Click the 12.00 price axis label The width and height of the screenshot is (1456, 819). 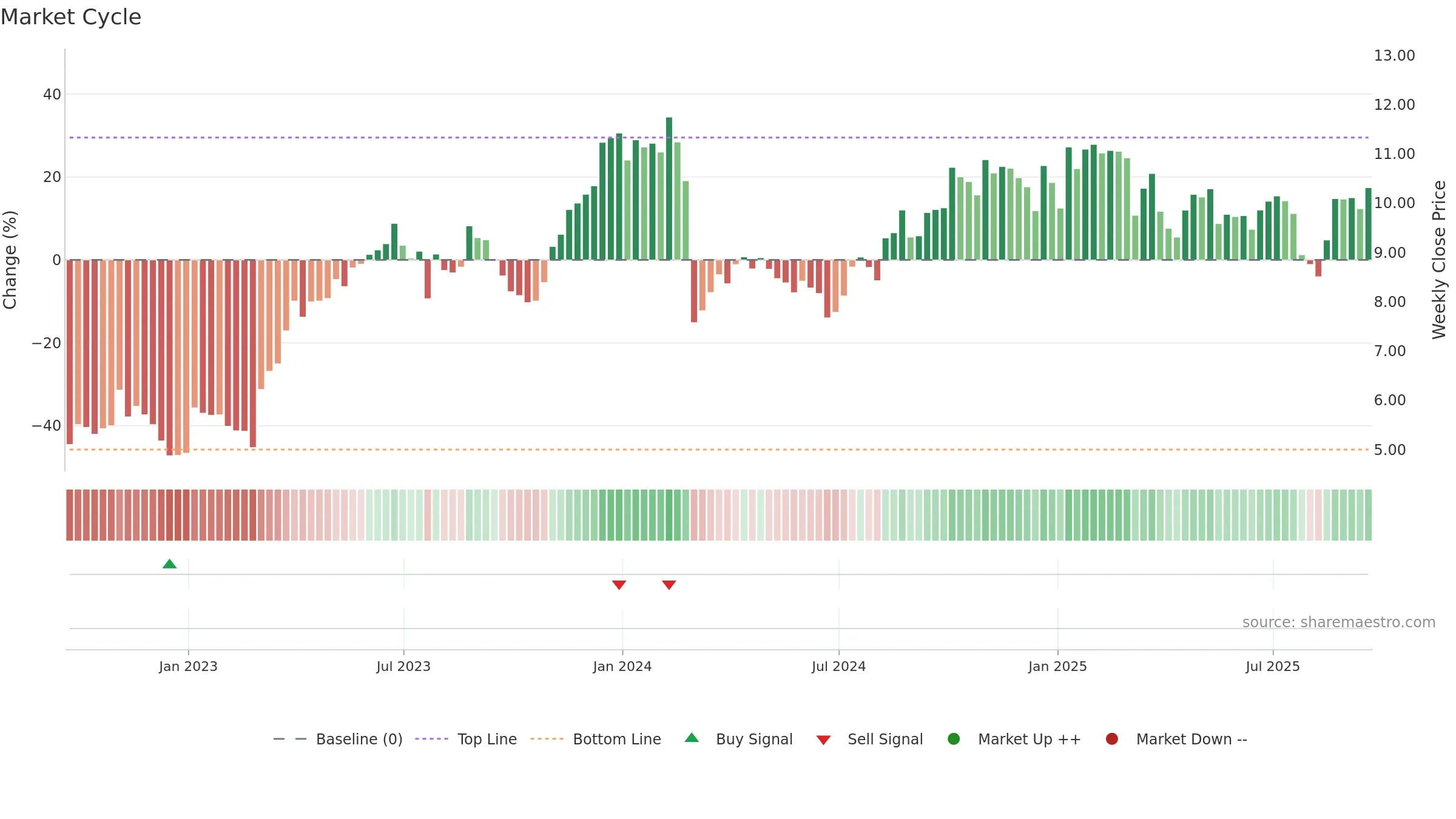point(1394,105)
